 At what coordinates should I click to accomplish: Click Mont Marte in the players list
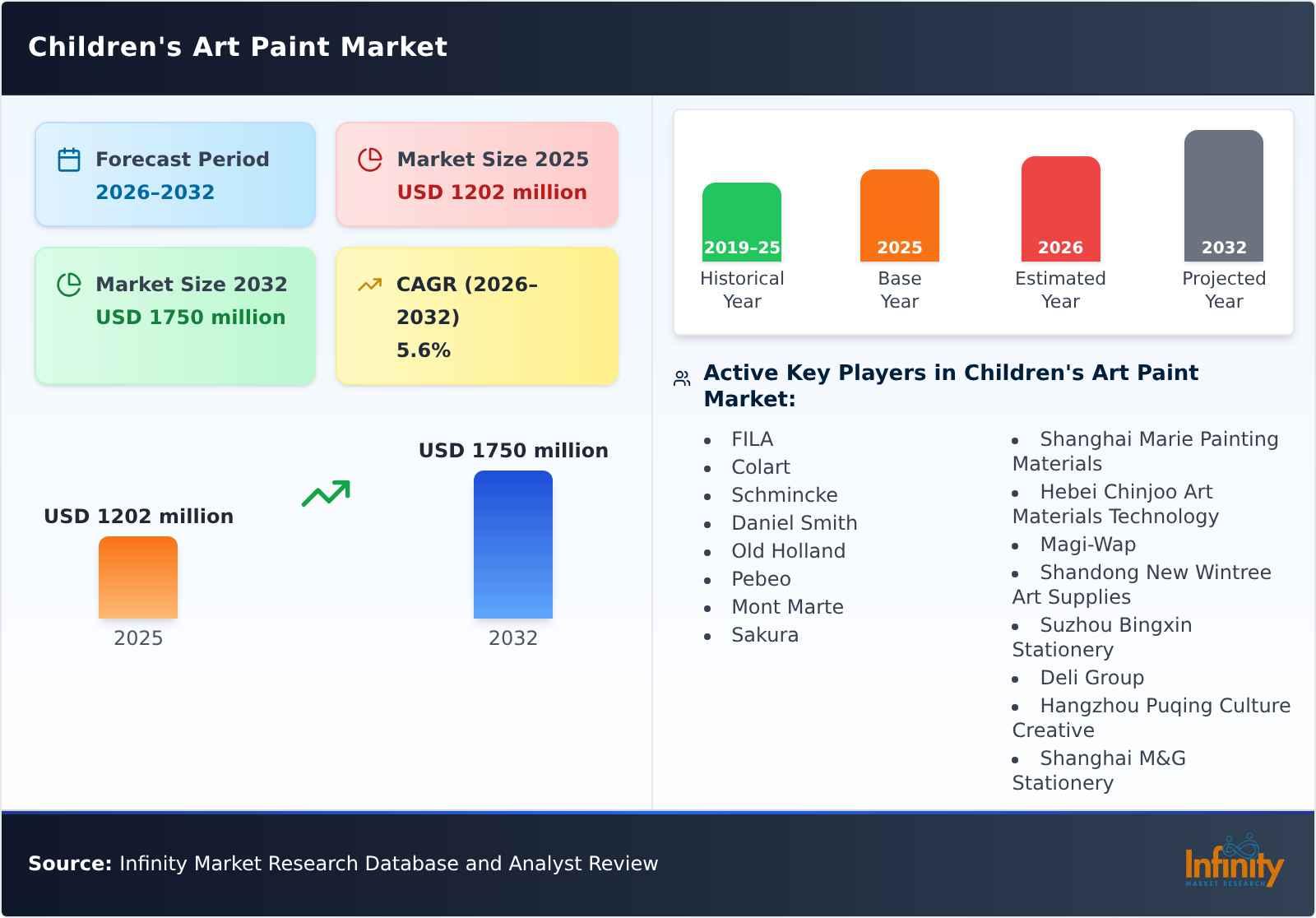[787, 607]
